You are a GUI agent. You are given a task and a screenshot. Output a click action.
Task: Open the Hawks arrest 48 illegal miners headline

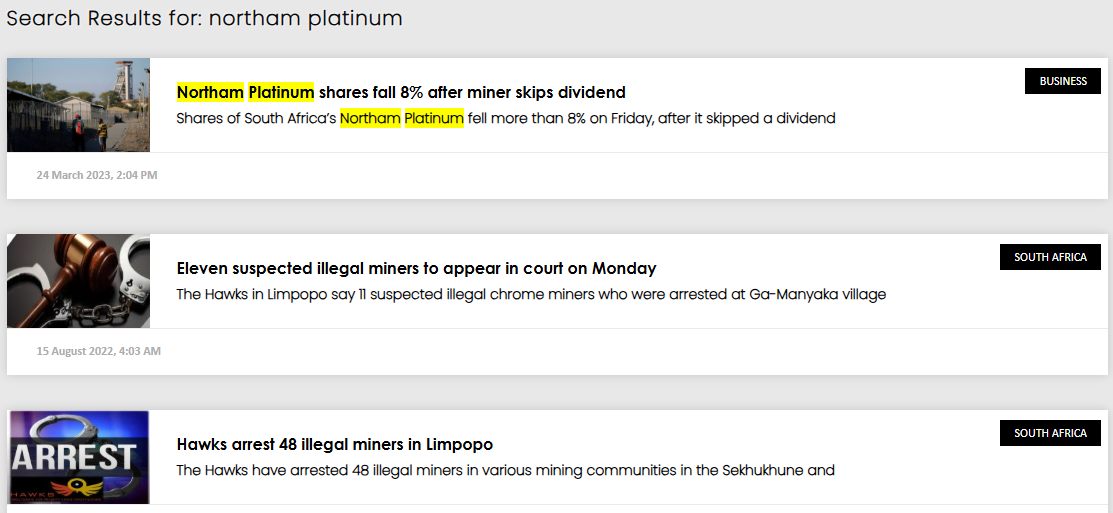click(334, 444)
